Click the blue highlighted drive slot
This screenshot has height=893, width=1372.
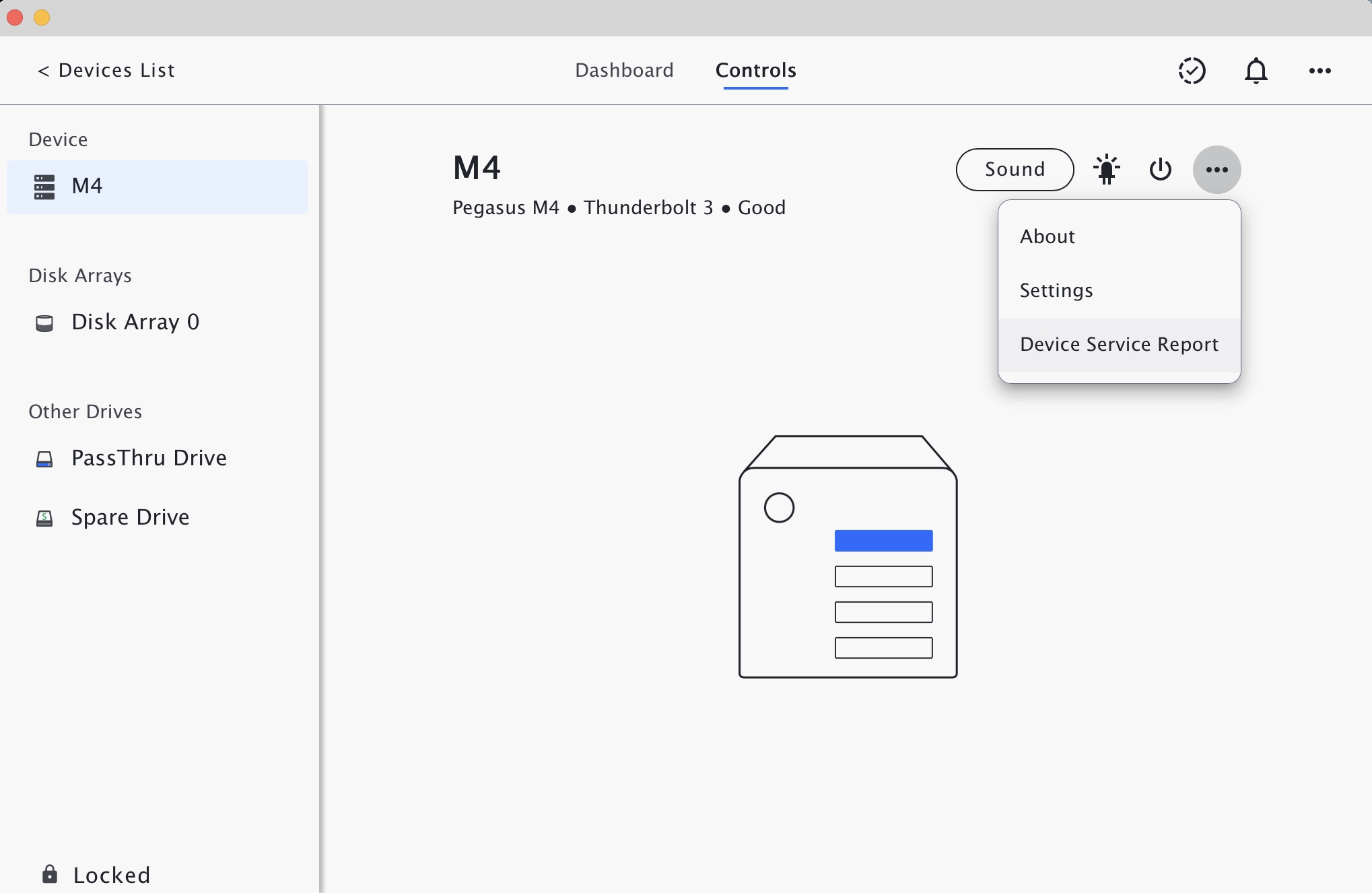(x=883, y=541)
